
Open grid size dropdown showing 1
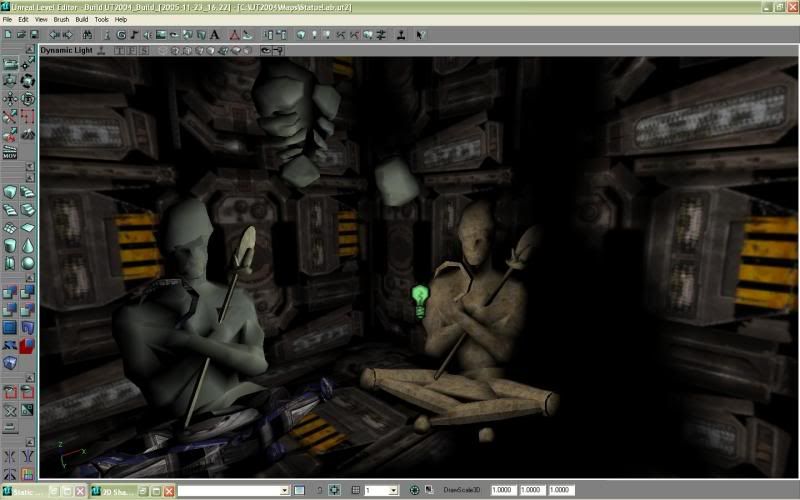coord(393,491)
